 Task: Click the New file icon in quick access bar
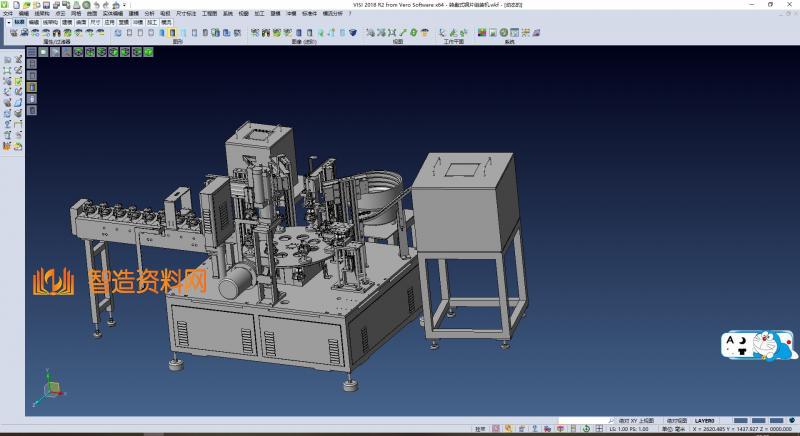(x=17, y=5)
